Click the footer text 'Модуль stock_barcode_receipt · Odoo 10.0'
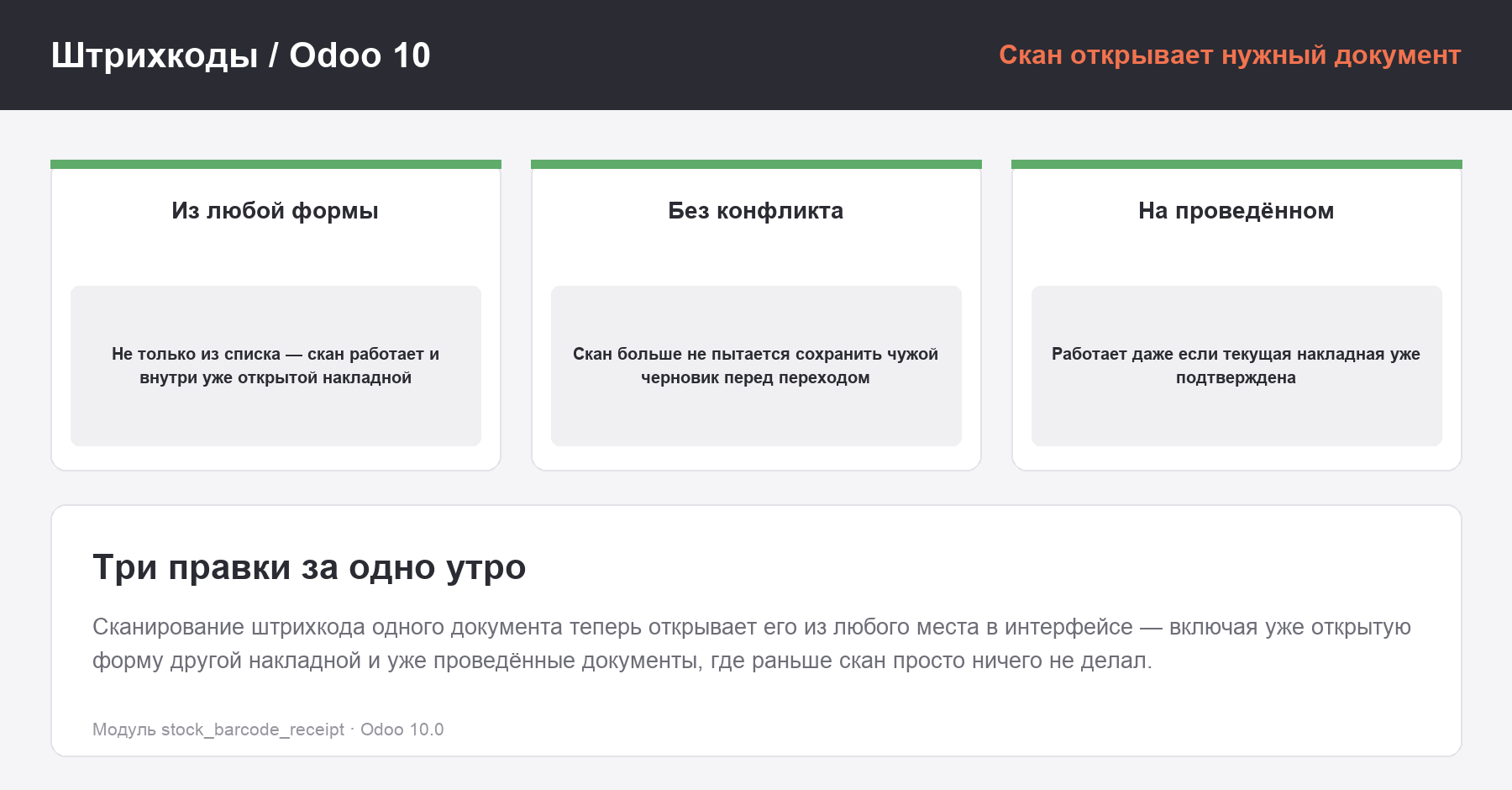This screenshot has width=1512, height=790. (268, 729)
